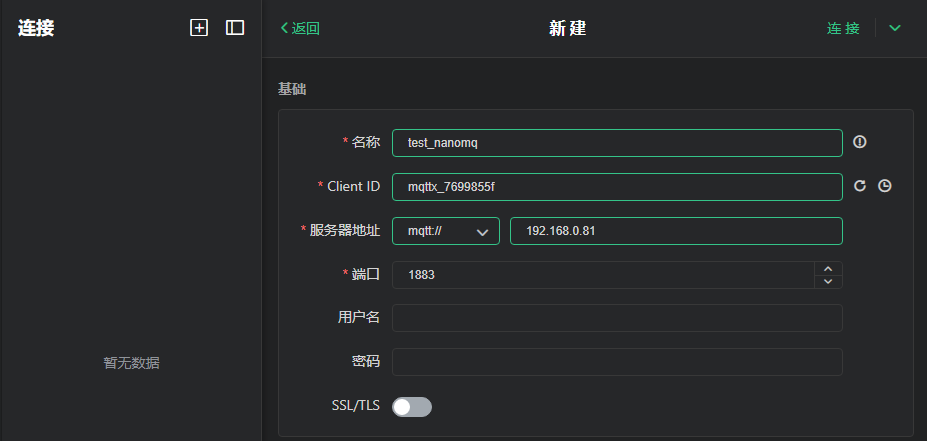This screenshot has height=441, width=927.
Task: Click the 密码 password field
Action: tap(617, 361)
